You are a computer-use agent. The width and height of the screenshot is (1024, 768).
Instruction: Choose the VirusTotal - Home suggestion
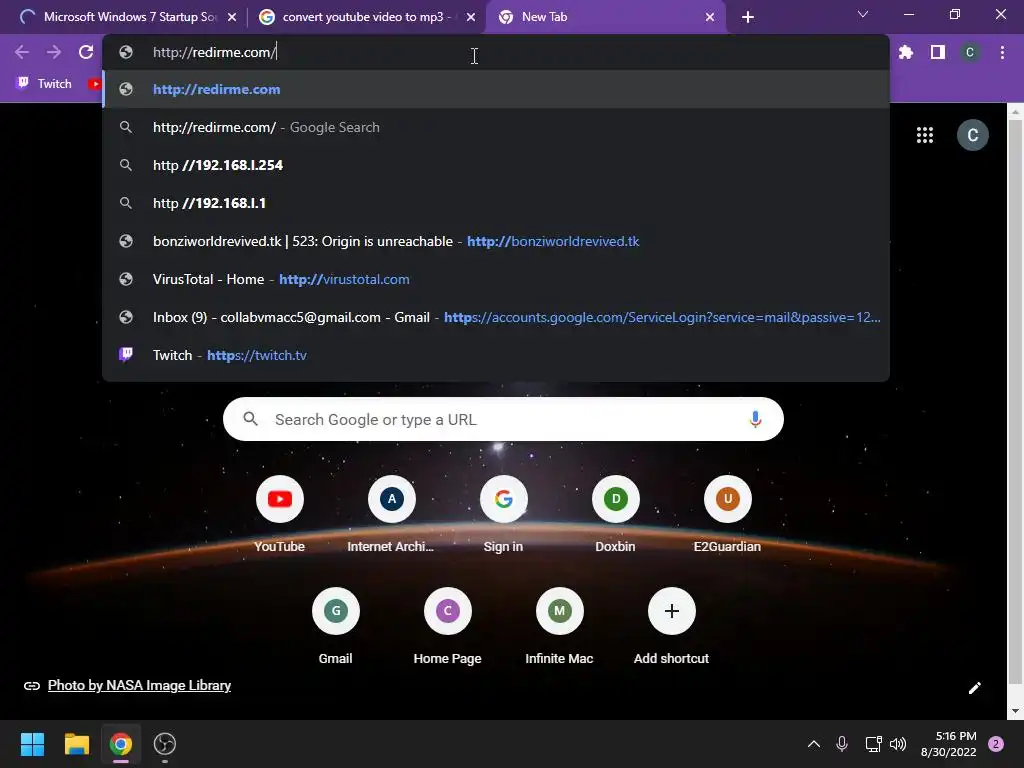tap(496, 279)
